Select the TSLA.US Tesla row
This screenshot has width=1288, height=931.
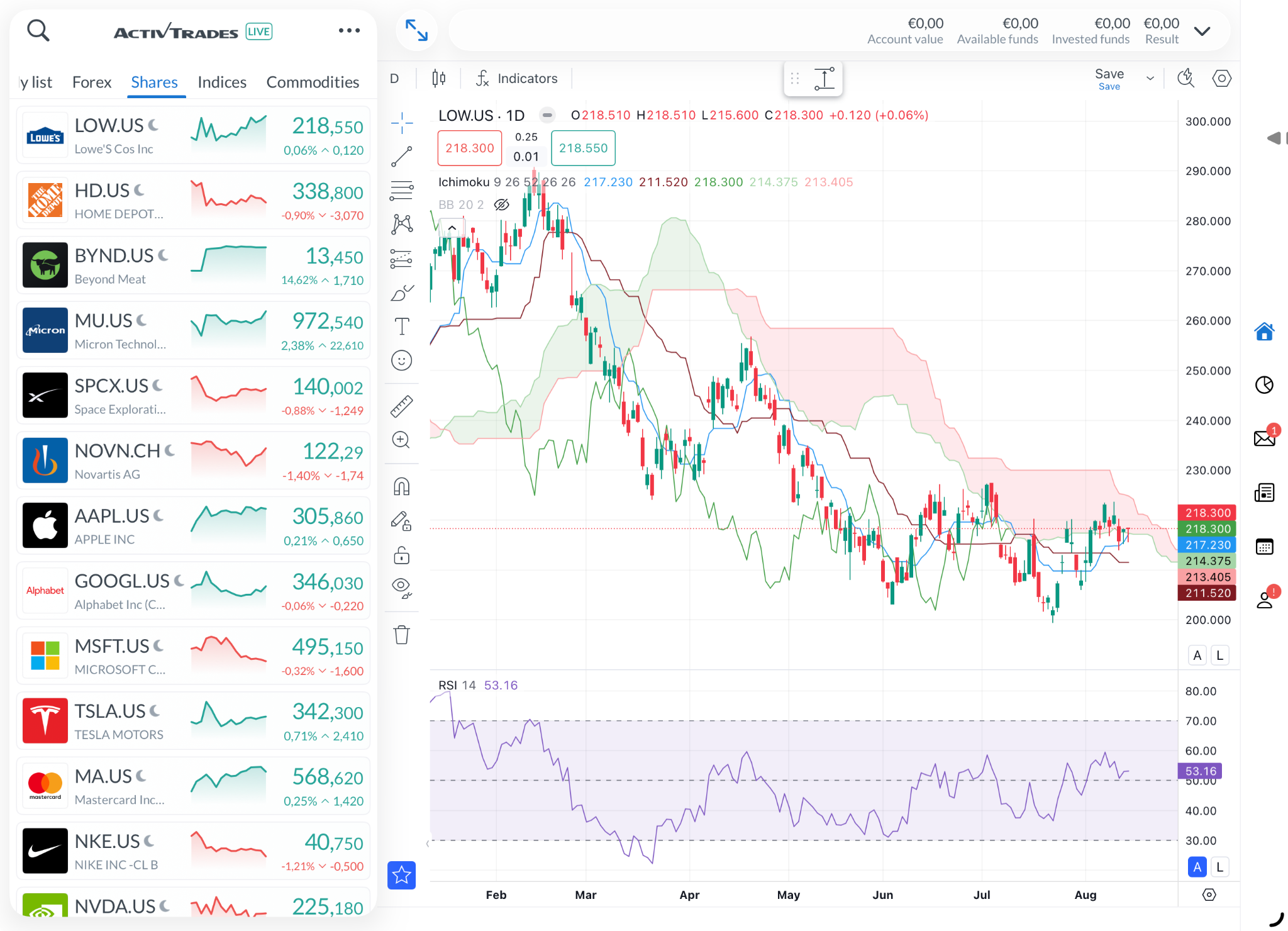tap(193, 722)
